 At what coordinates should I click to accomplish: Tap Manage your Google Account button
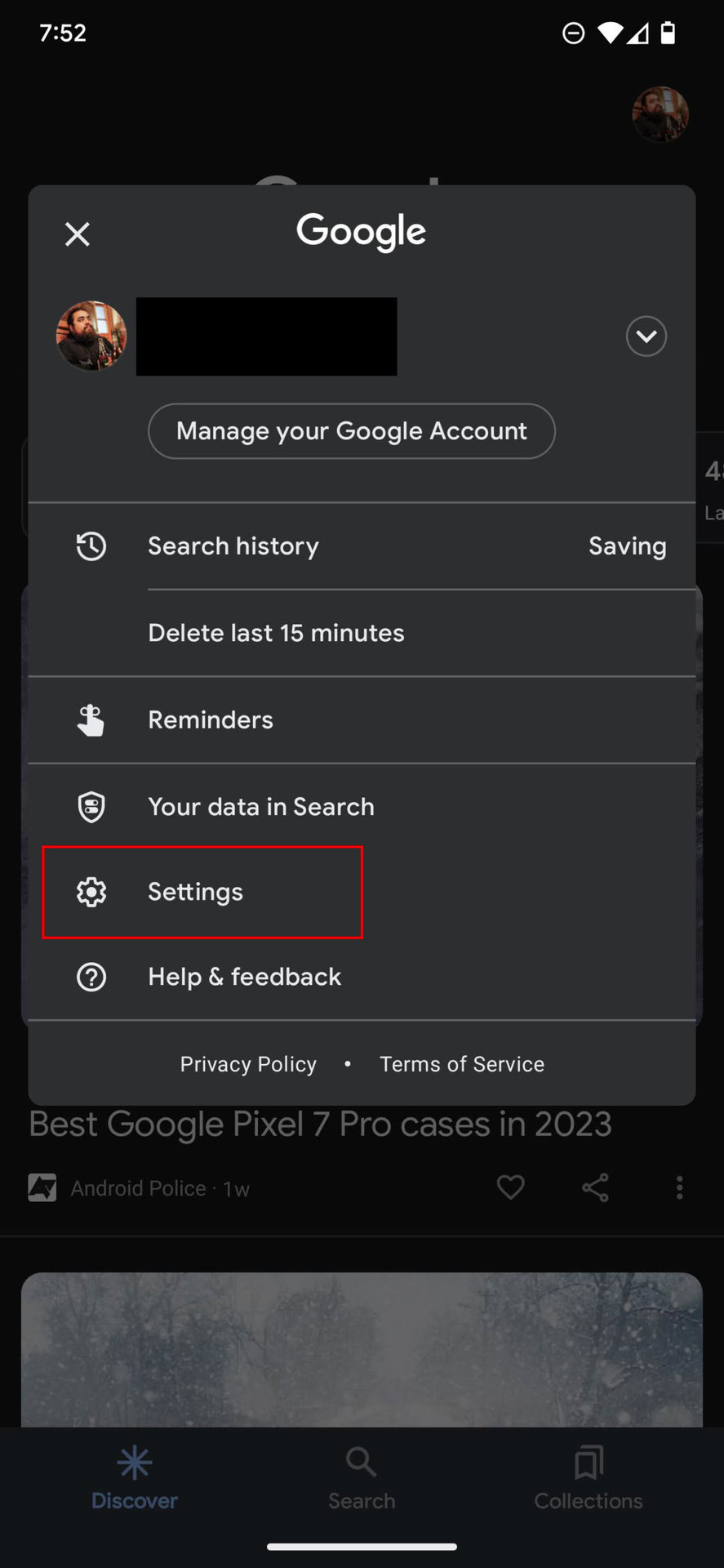pos(352,431)
